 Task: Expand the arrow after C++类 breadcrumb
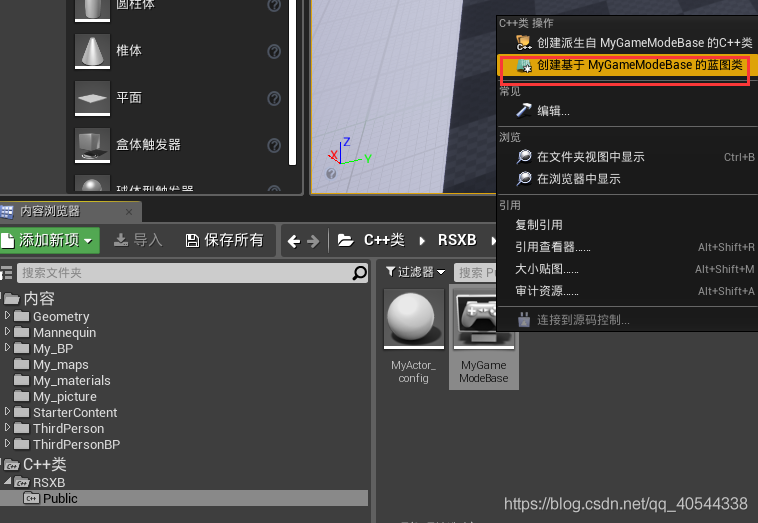[422, 241]
